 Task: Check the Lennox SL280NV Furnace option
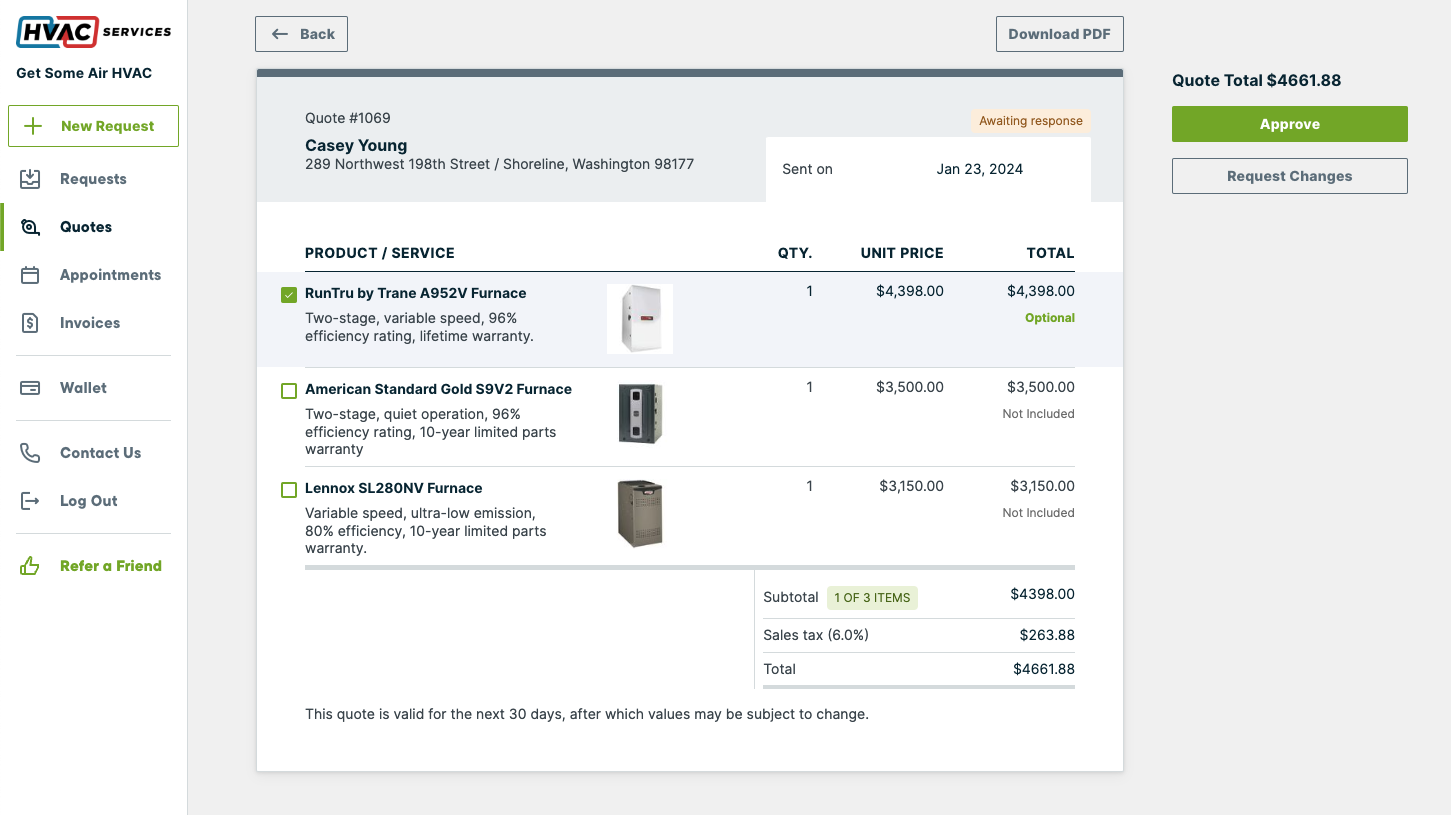(x=289, y=490)
